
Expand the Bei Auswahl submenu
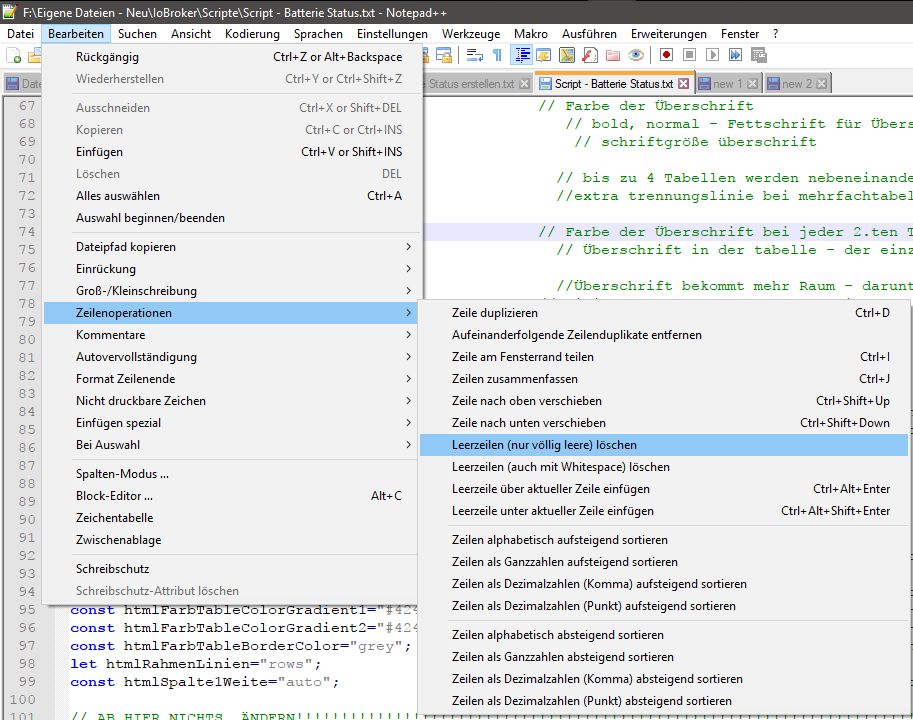tap(231, 445)
